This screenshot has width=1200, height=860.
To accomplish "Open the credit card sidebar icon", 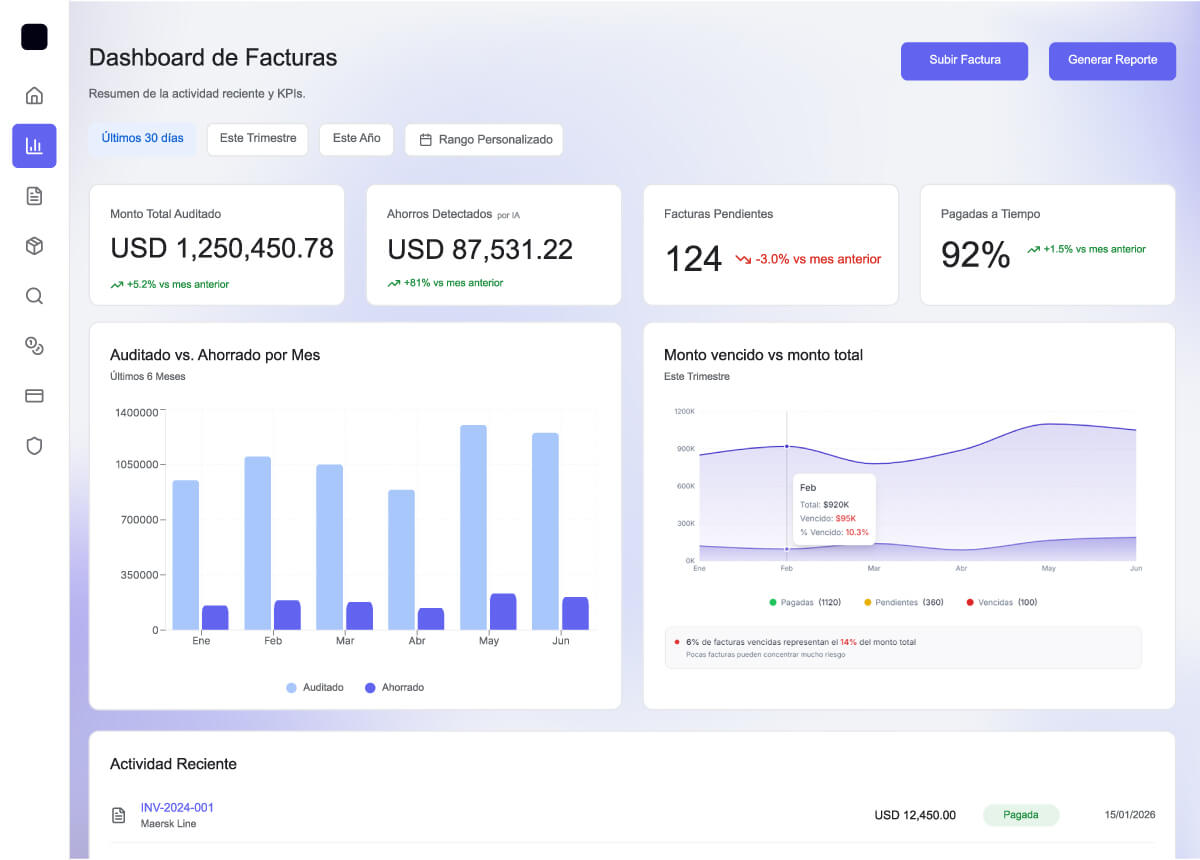I will [x=34, y=396].
